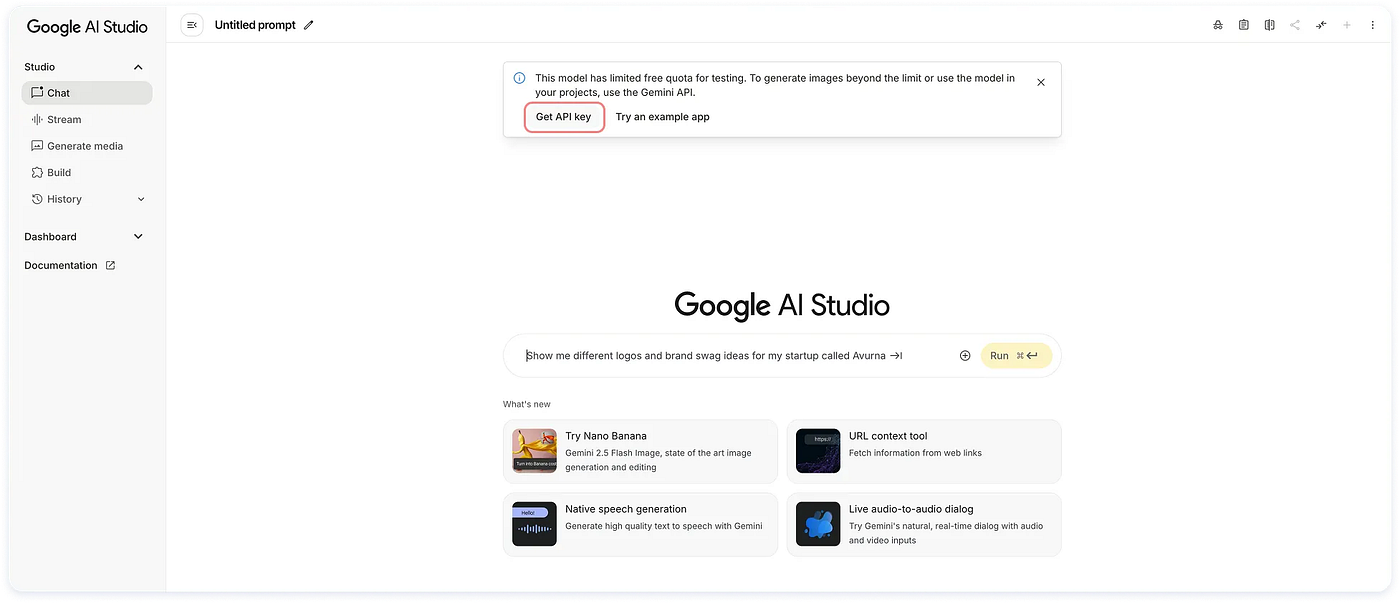Open the three-dot more options menu
Screen dimensions: 1400x603
tap(1372, 25)
